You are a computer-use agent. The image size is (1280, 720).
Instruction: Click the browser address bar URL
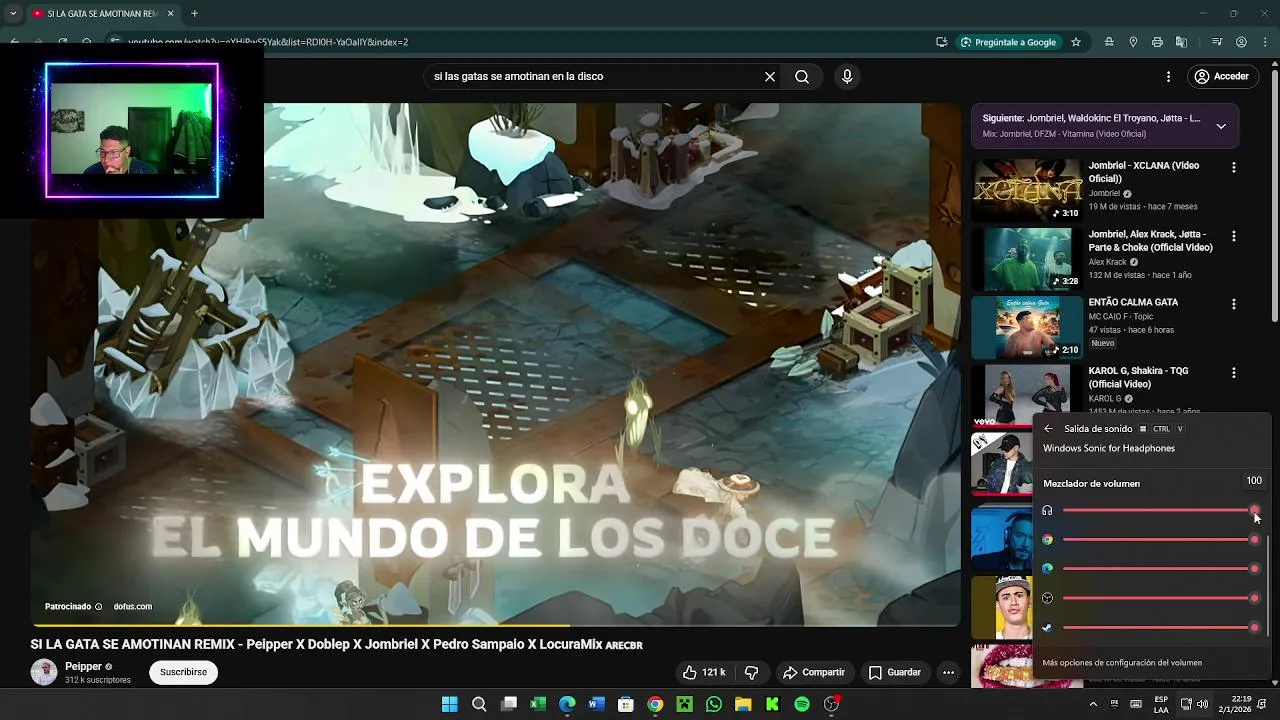coord(268,42)
